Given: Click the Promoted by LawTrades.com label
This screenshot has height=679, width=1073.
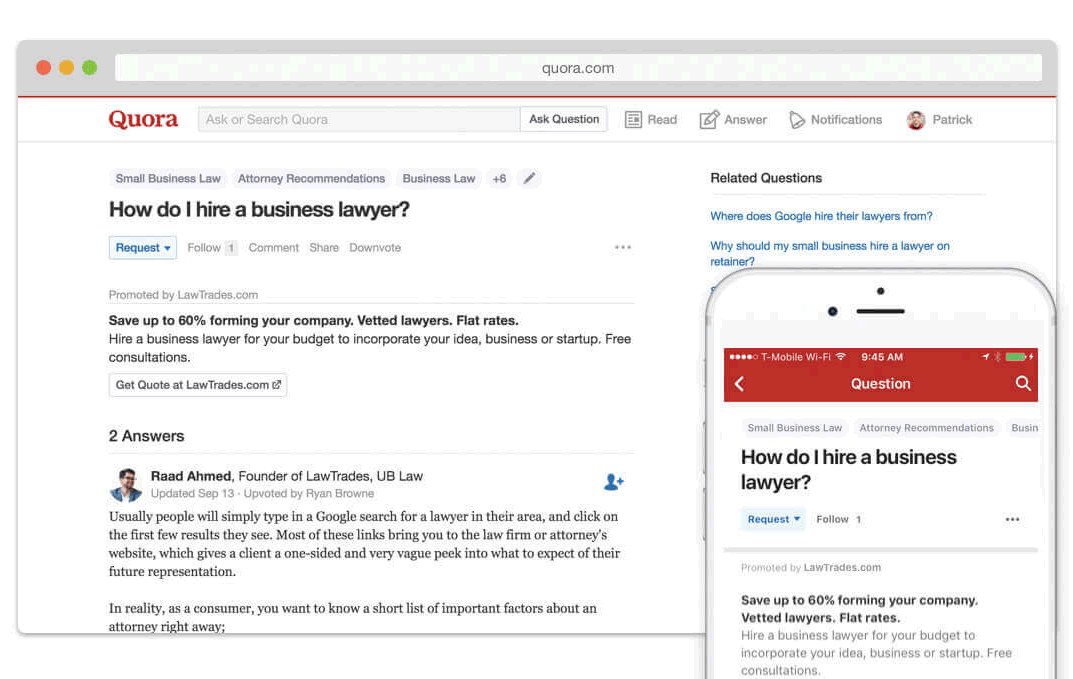Looking at the screenshot, I should pyautogui.click(x=183, y=295).
